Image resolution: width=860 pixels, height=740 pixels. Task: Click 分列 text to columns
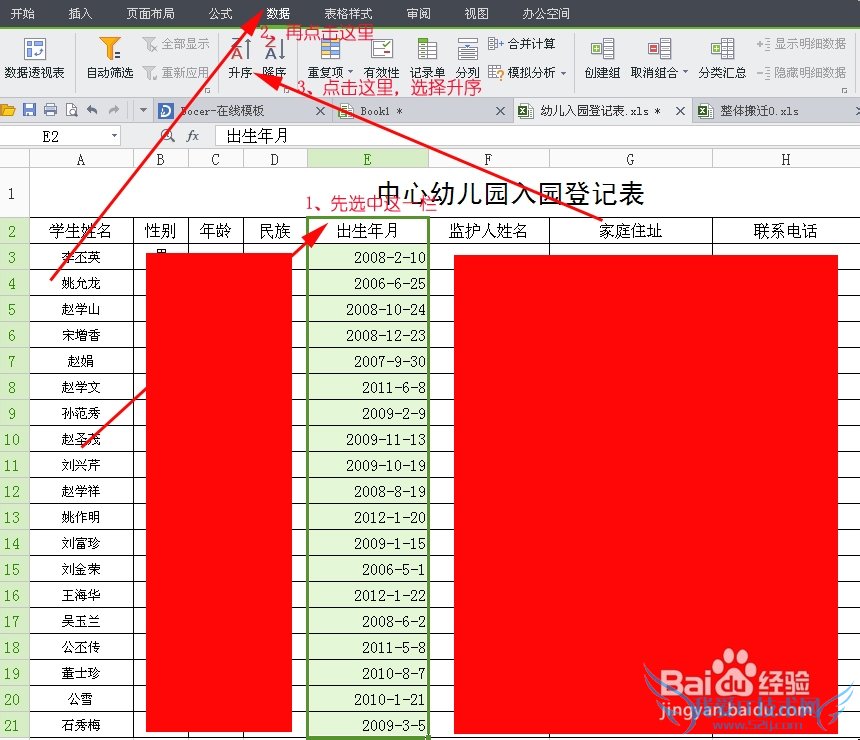[x=467, y=58]
